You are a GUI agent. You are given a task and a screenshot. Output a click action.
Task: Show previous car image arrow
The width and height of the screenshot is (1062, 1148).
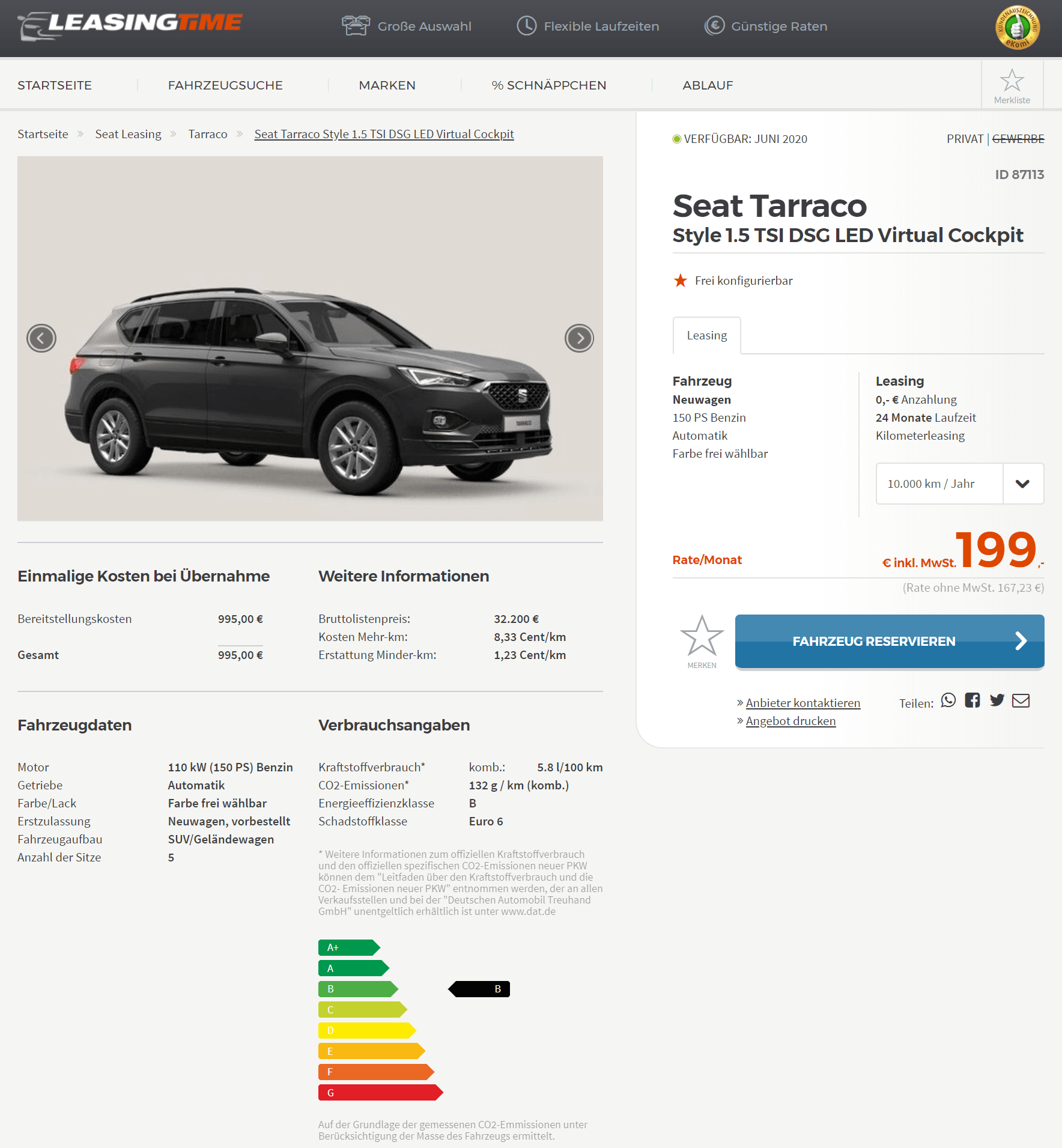point(41,338)
